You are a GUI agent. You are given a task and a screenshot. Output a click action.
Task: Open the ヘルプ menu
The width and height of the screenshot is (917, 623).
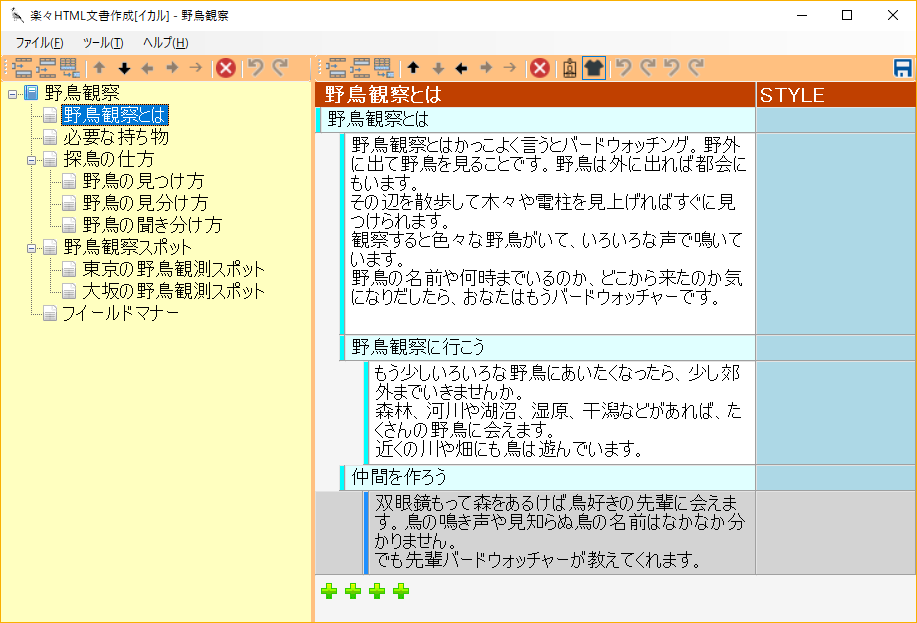[165, 43]
